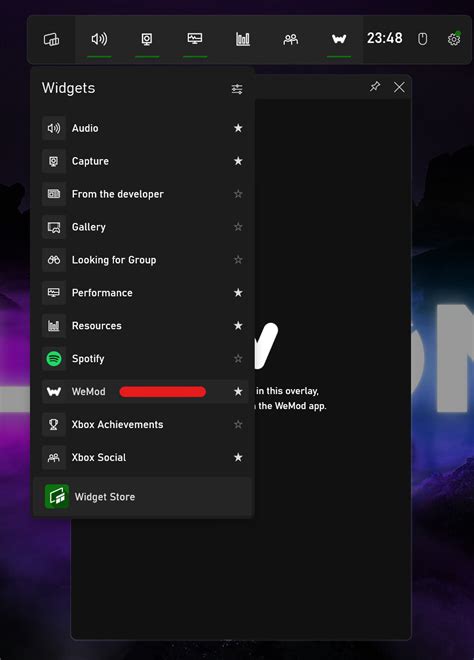Unfavorite the WeMod widget star
Viewport: 474px width, 660px height.
pos(238,391)
